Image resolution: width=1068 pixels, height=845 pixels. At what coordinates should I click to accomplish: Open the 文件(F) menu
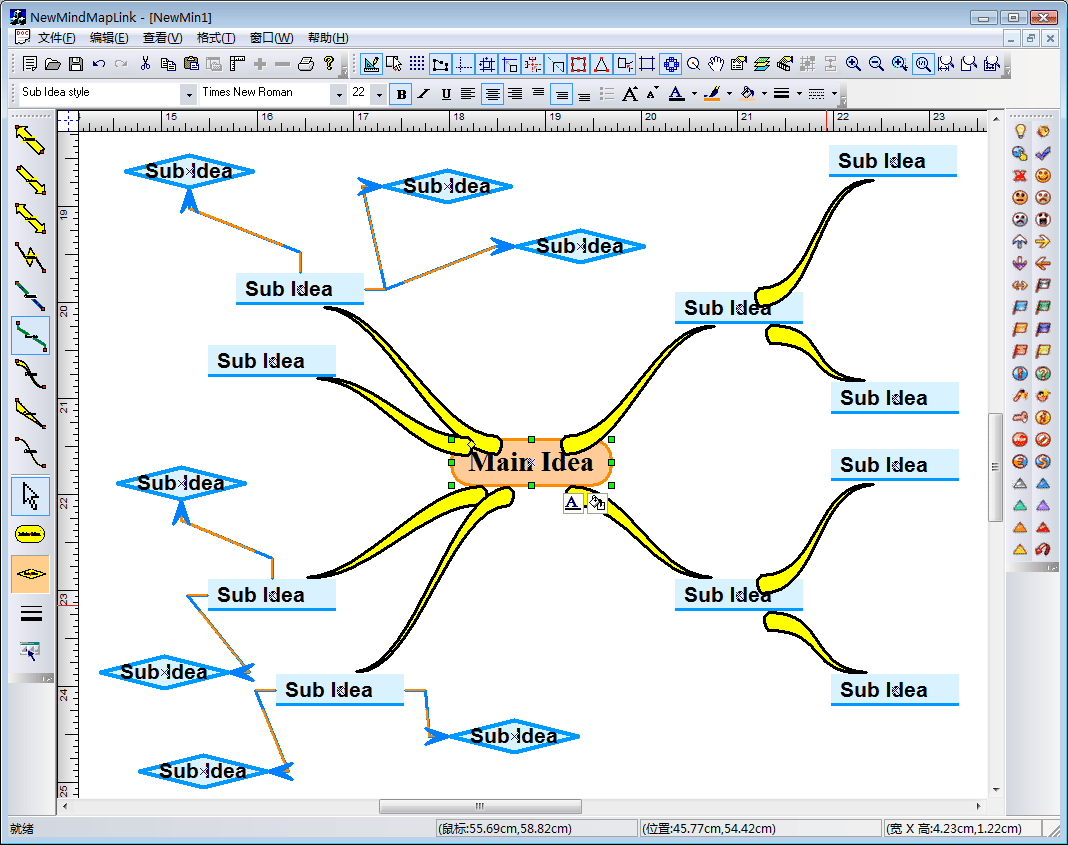(56, 38)
